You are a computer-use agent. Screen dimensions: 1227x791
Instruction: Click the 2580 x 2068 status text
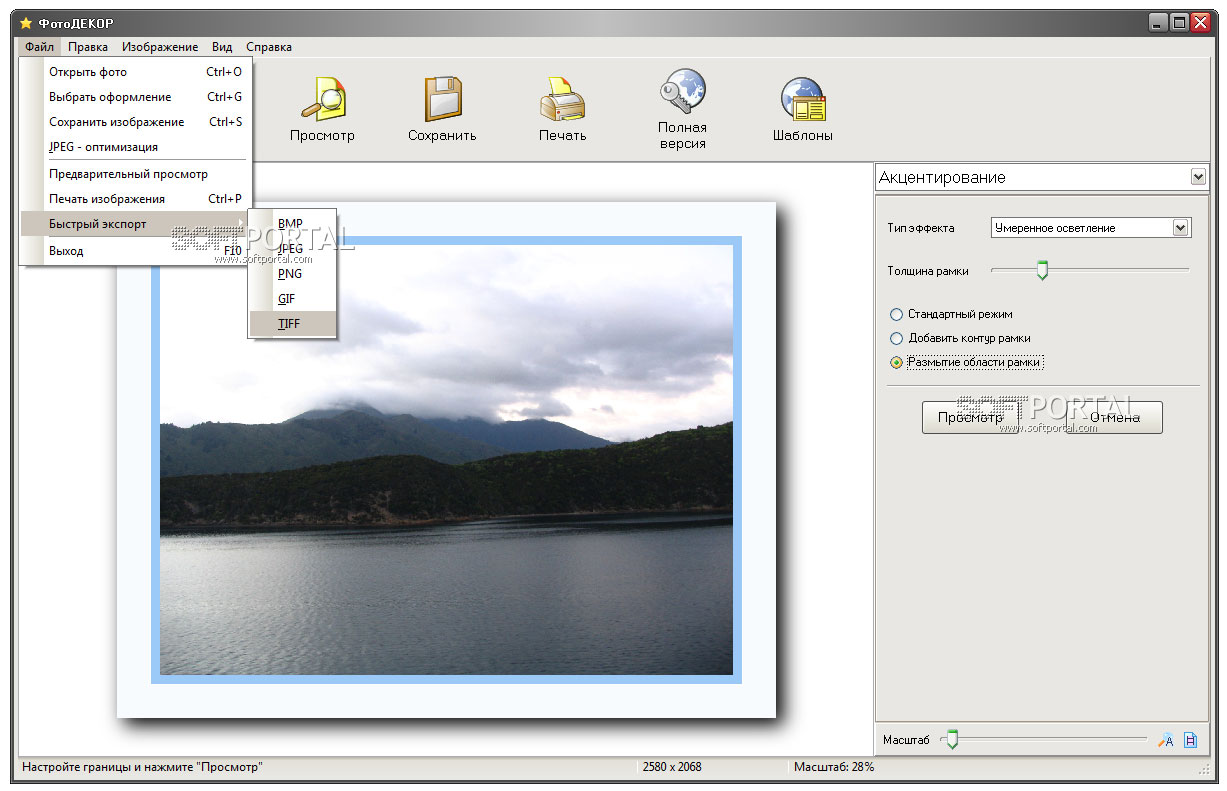672,767
